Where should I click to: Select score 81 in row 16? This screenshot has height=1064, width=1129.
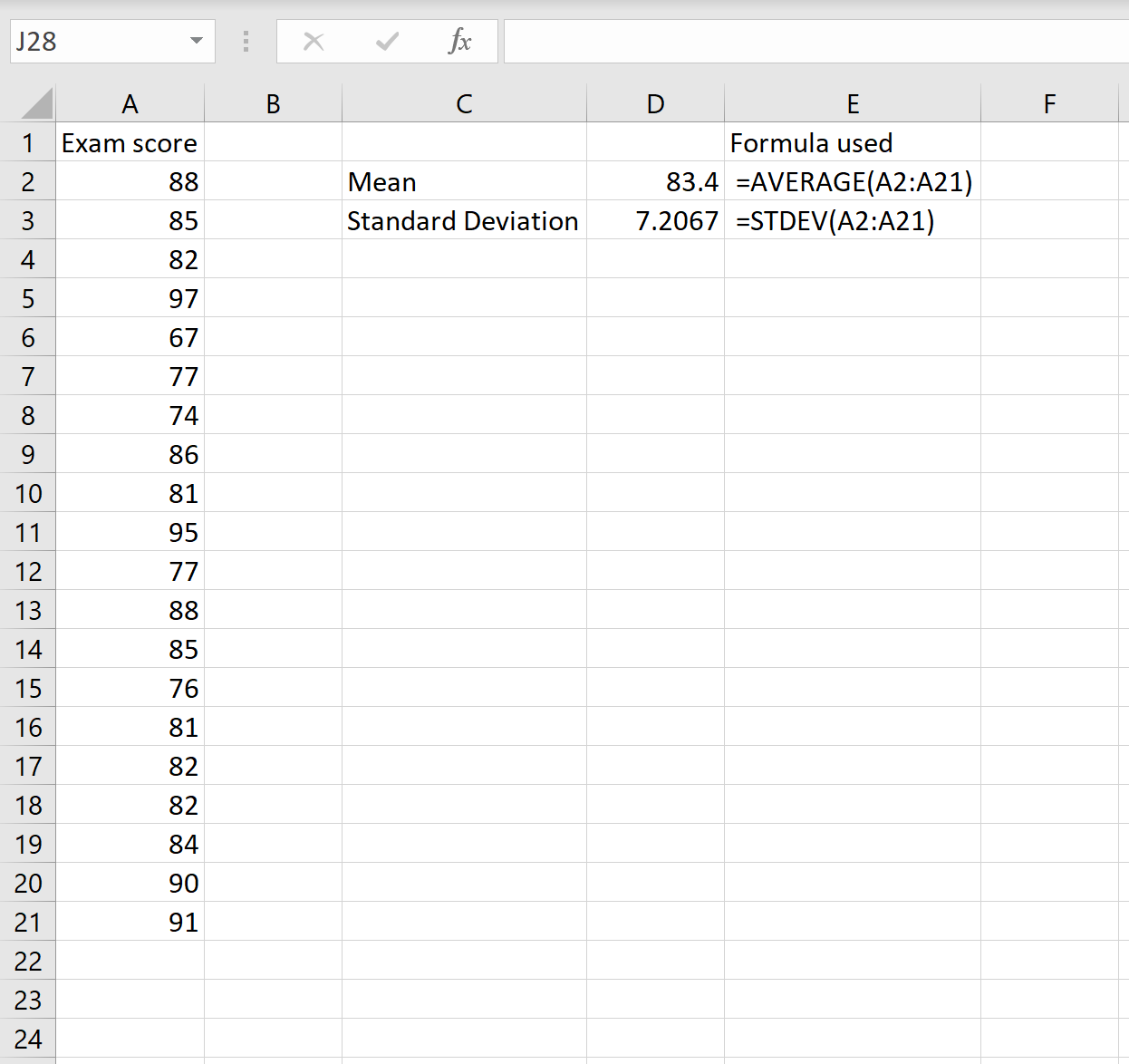(130, 728)
